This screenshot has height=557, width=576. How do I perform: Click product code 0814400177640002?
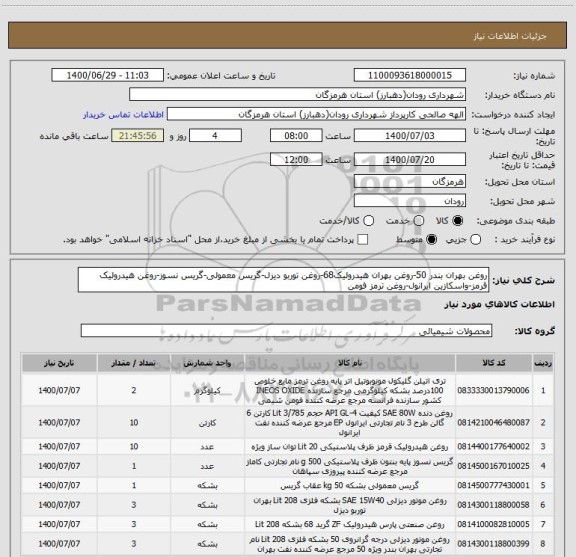493,446
